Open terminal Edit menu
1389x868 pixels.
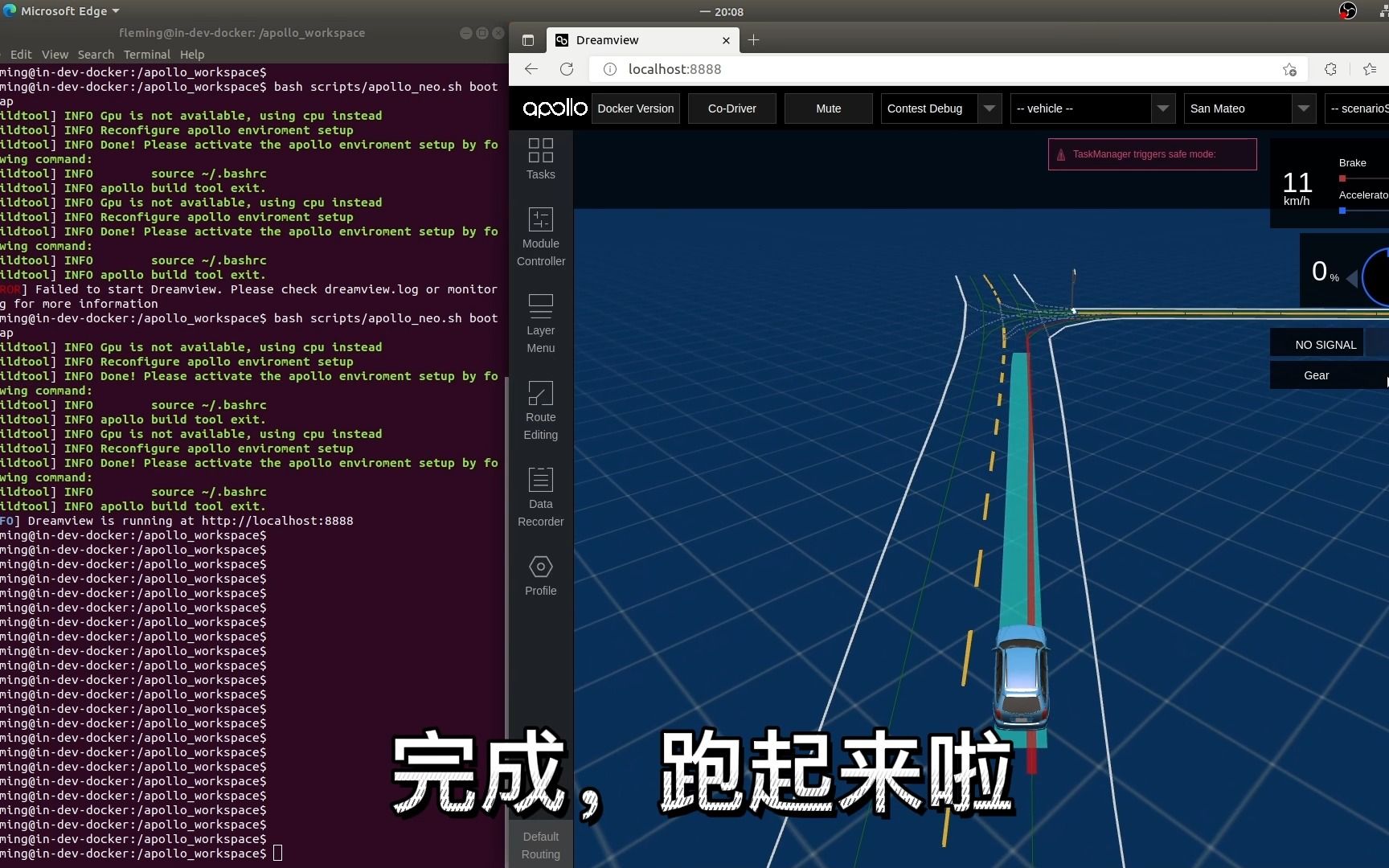pyautogui.click(x=21, y=55)
